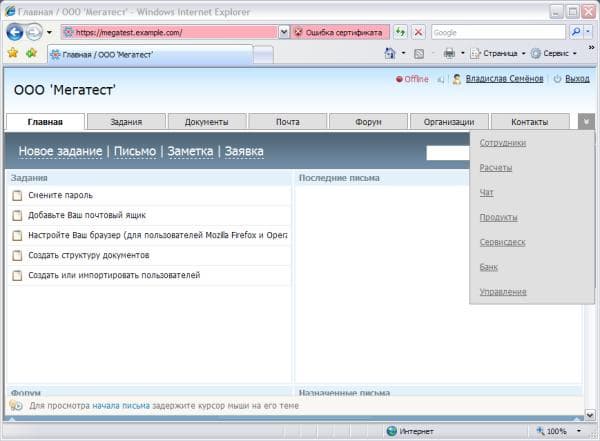Switch to the Организации tab

[449, 122]
